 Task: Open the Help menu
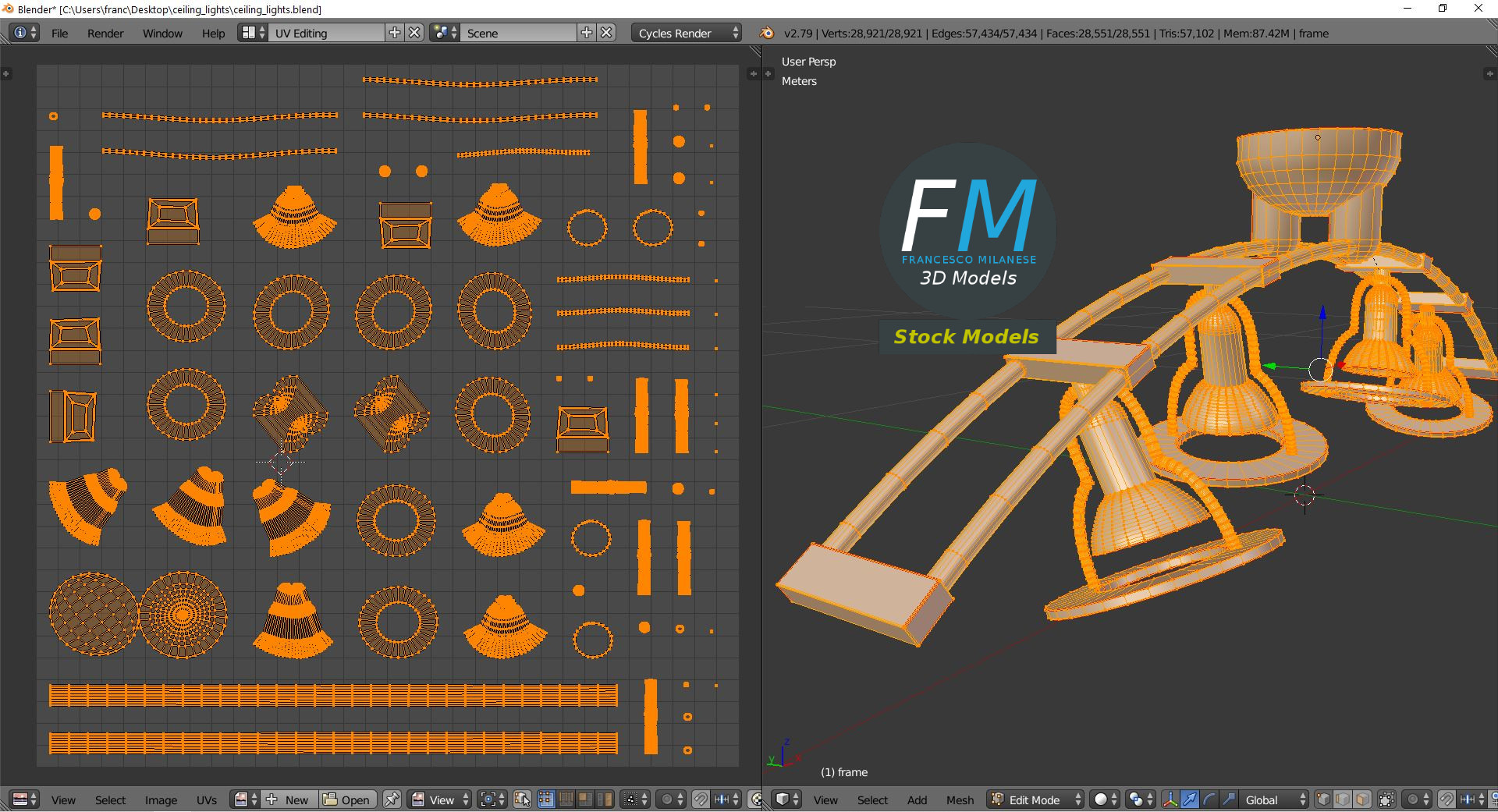(x=213, y=34)
